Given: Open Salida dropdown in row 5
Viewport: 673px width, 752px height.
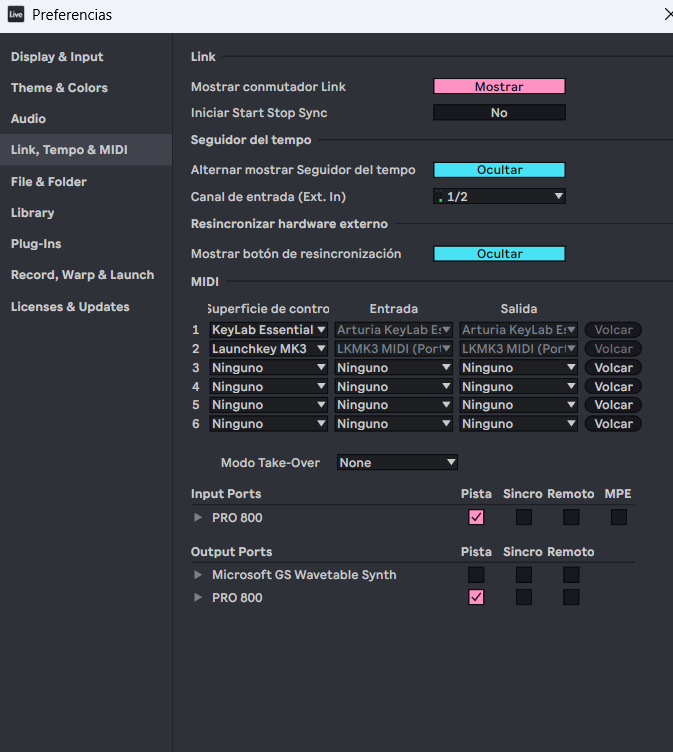Looking at the screenshot, I should click(x=519, y=405).
